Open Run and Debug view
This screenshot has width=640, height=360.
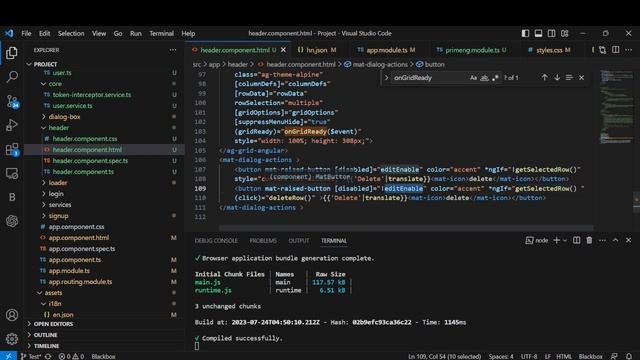tap(12, 125)
